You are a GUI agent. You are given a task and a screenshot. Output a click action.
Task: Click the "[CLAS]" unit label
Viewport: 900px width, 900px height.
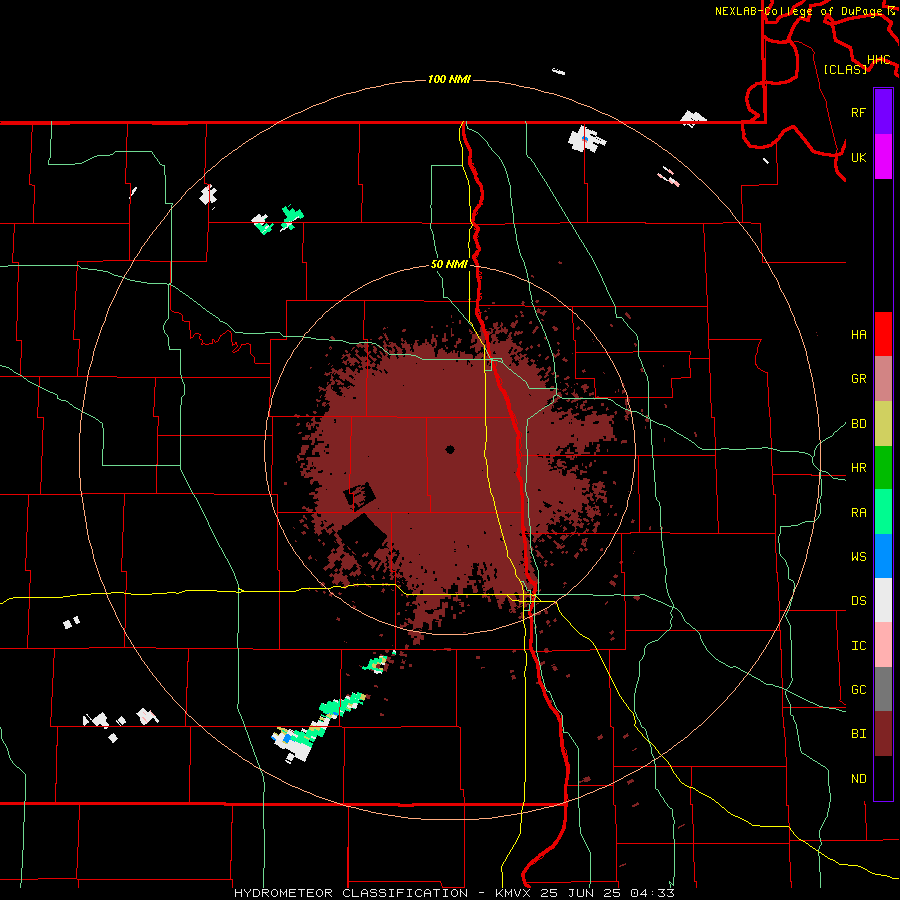pos(845,69)
